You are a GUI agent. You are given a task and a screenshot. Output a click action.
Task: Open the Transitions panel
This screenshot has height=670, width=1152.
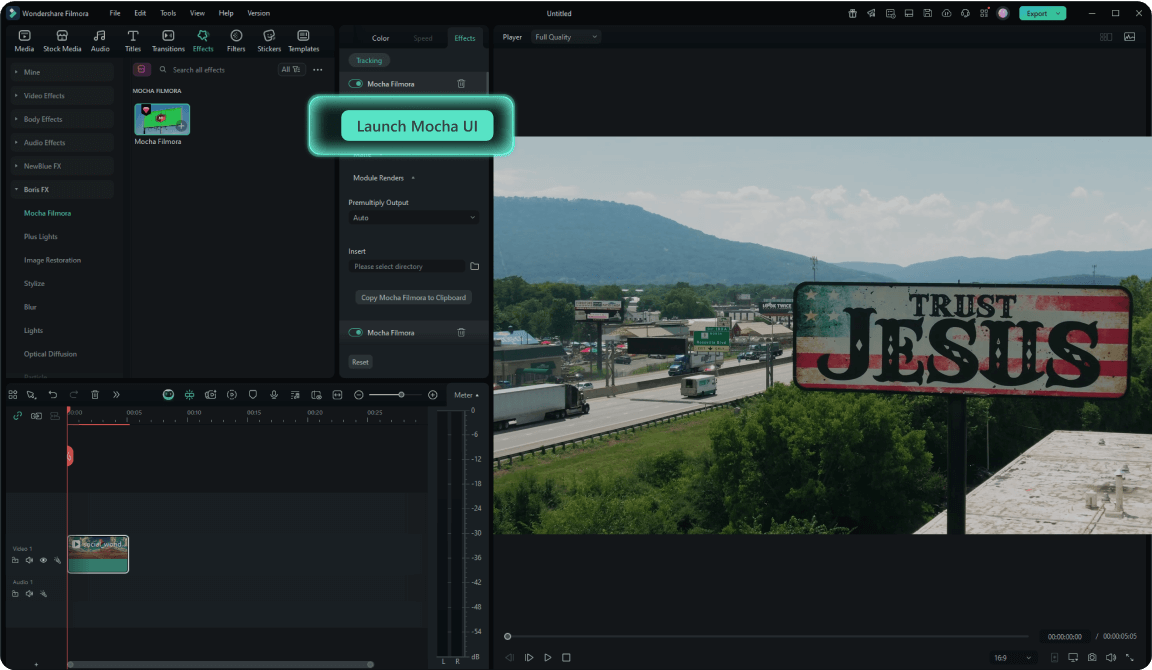point(168,40)
